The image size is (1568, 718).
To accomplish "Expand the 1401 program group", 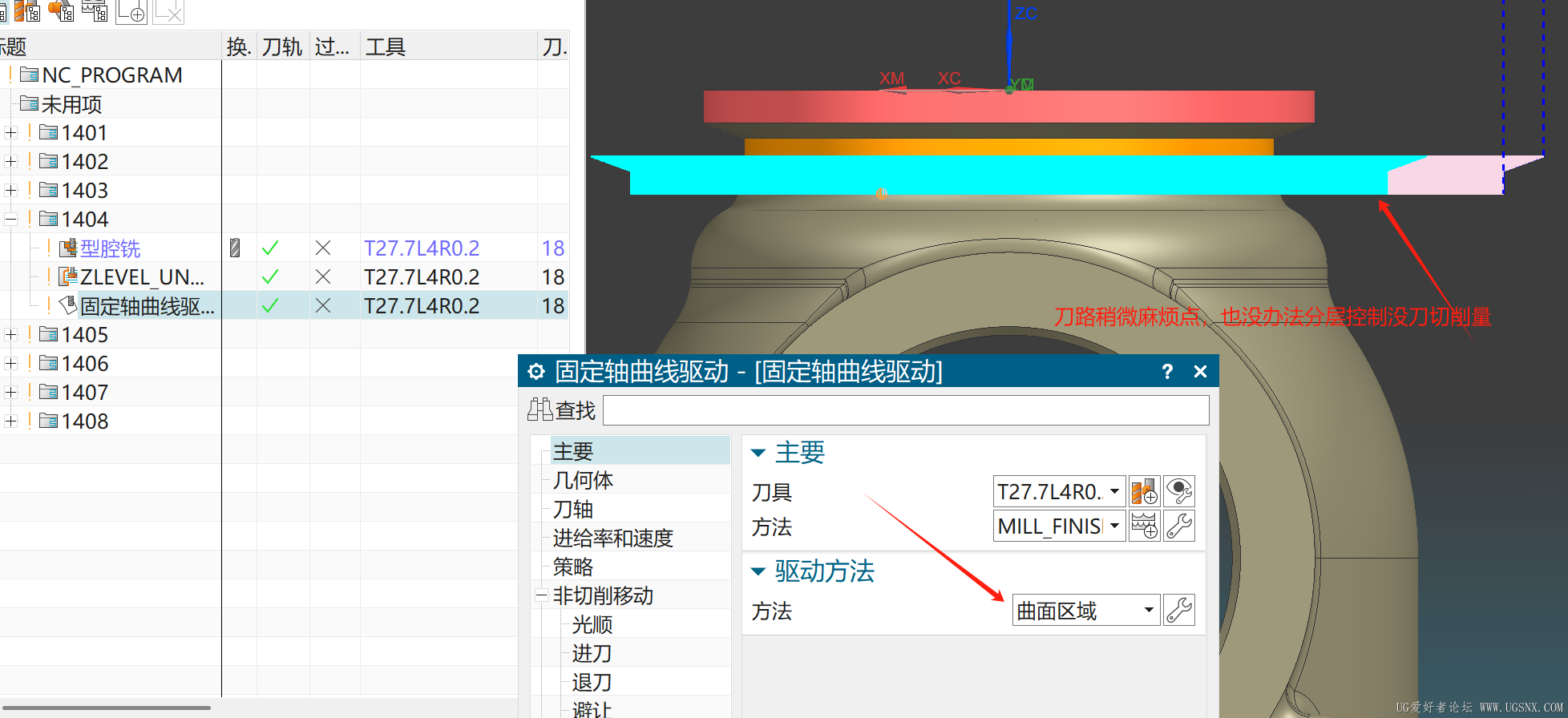I will [10, 132].
